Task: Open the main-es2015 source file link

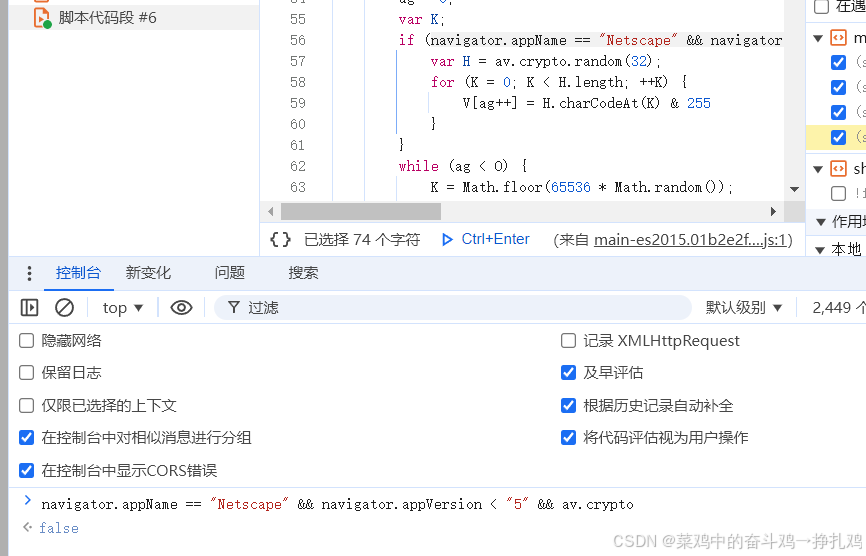Action: 692,240
